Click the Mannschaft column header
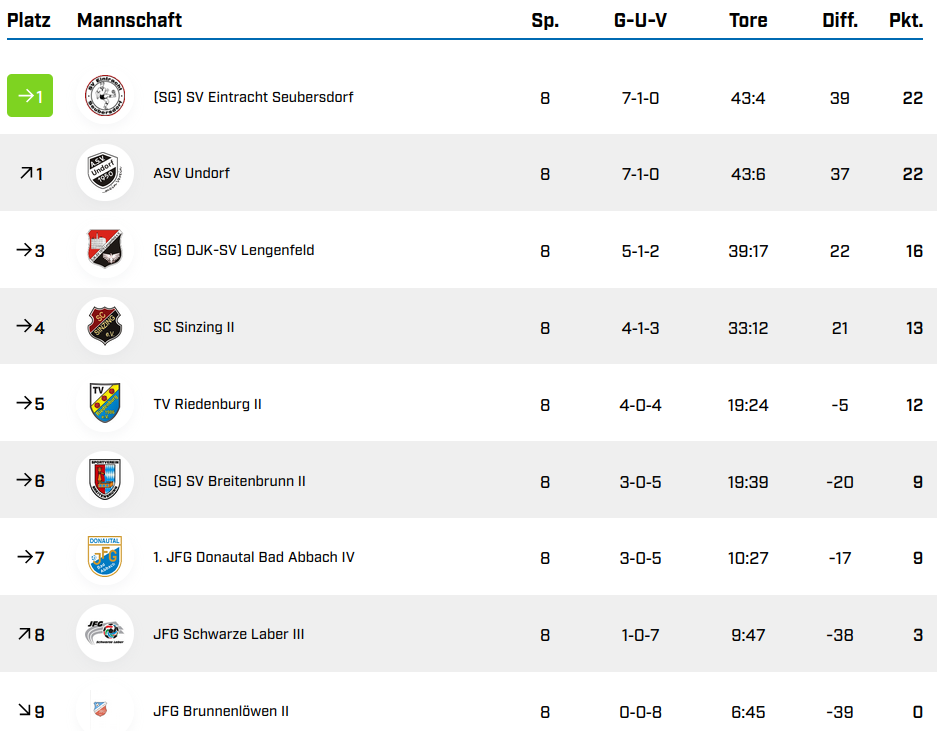 click(129, 20)
